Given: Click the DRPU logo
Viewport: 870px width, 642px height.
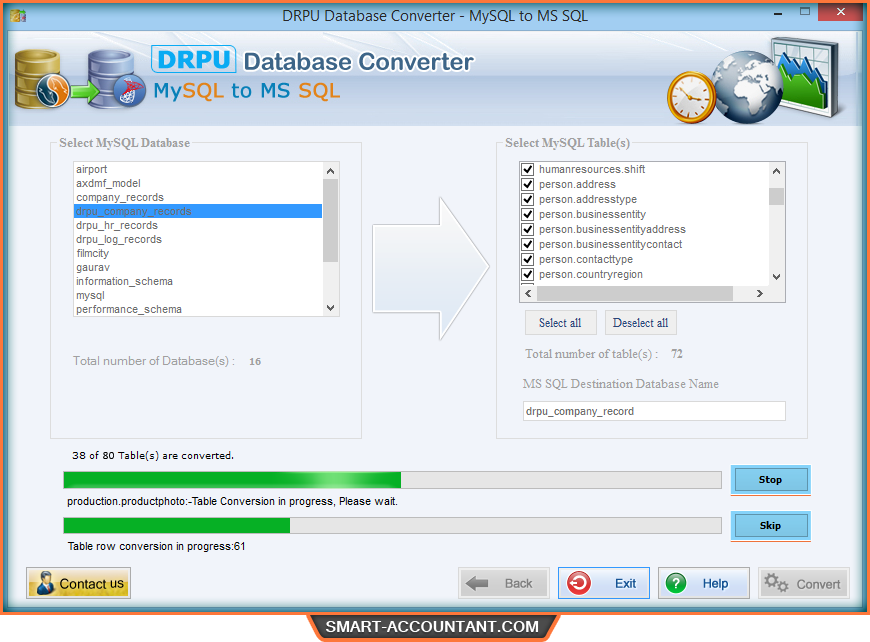Looking at the screenshot, I should (x=194, y=59).
